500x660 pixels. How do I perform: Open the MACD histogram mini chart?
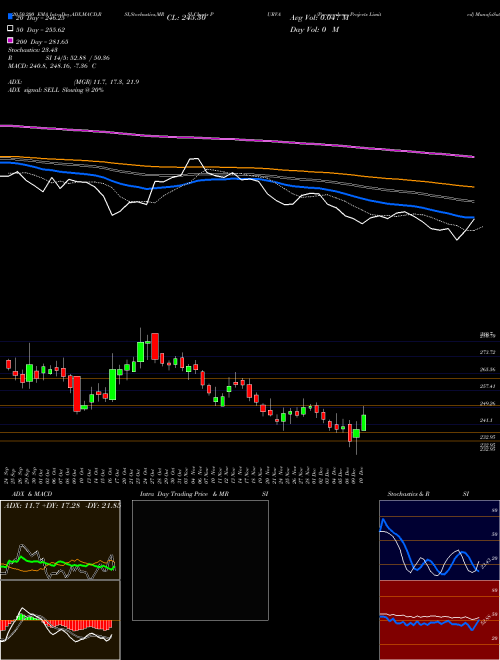tap(60, 620)
